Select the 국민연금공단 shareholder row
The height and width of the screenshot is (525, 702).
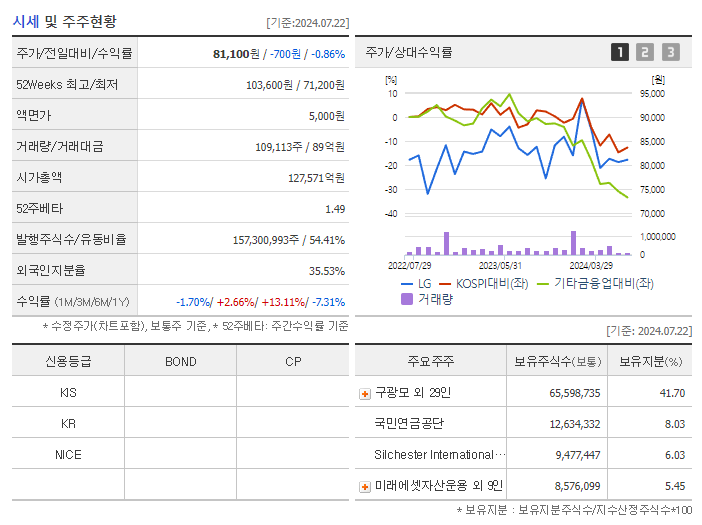[x=523, y=423]
